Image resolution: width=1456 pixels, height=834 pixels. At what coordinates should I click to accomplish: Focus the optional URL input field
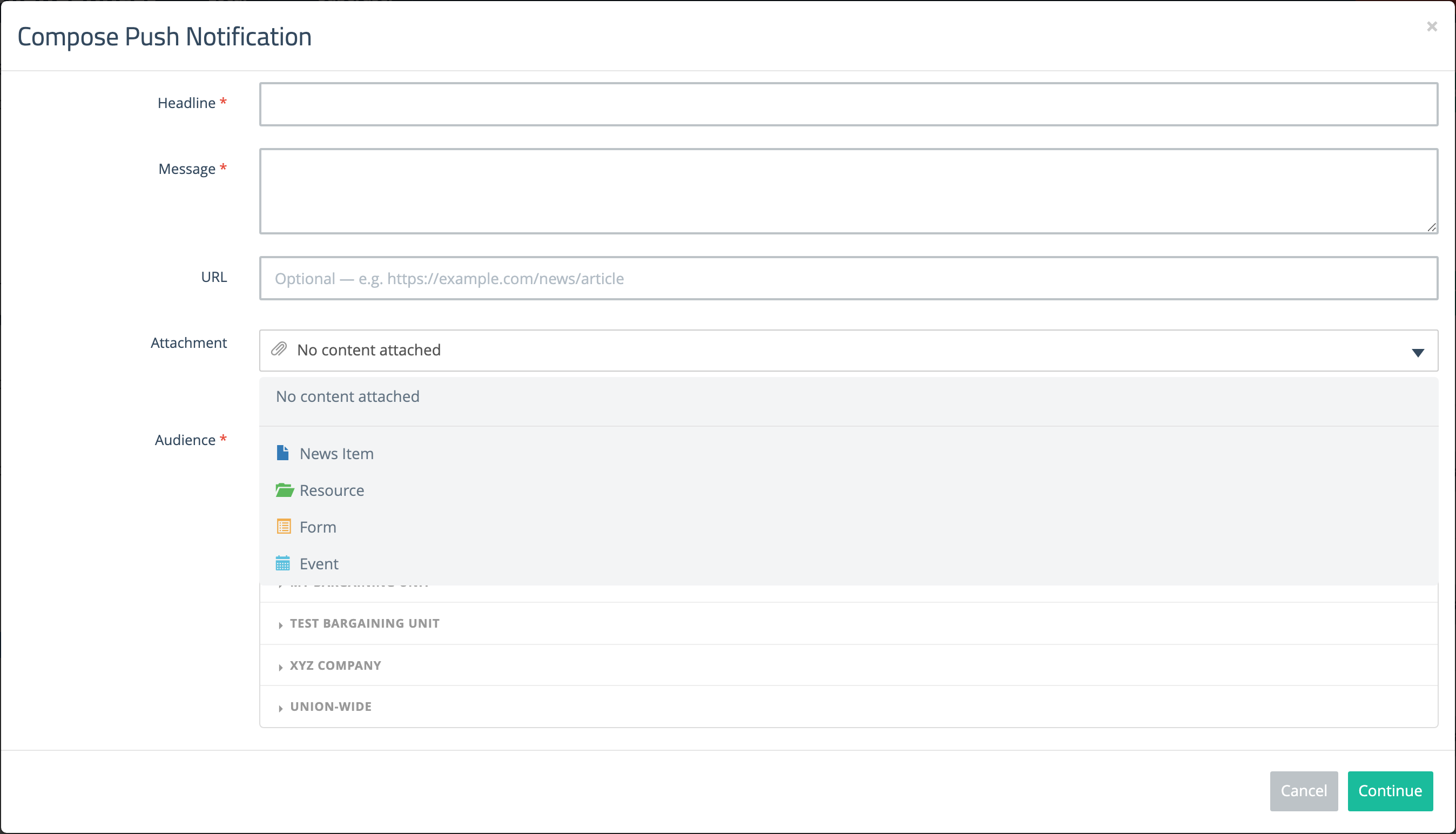(x=848, y=278)
